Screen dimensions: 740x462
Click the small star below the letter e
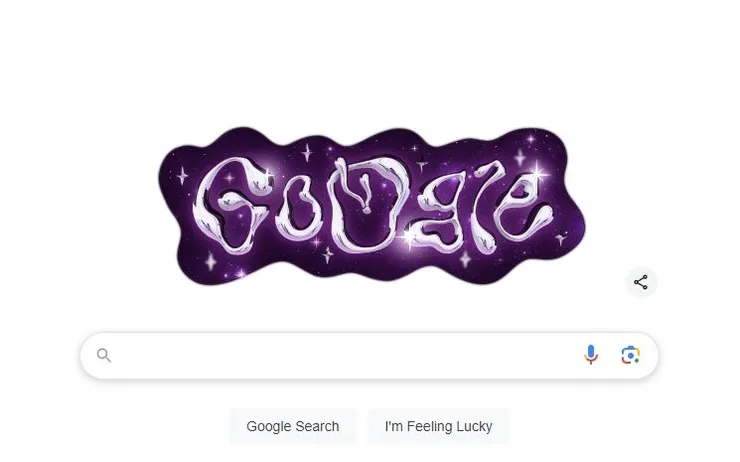click(x=561, y=238)
